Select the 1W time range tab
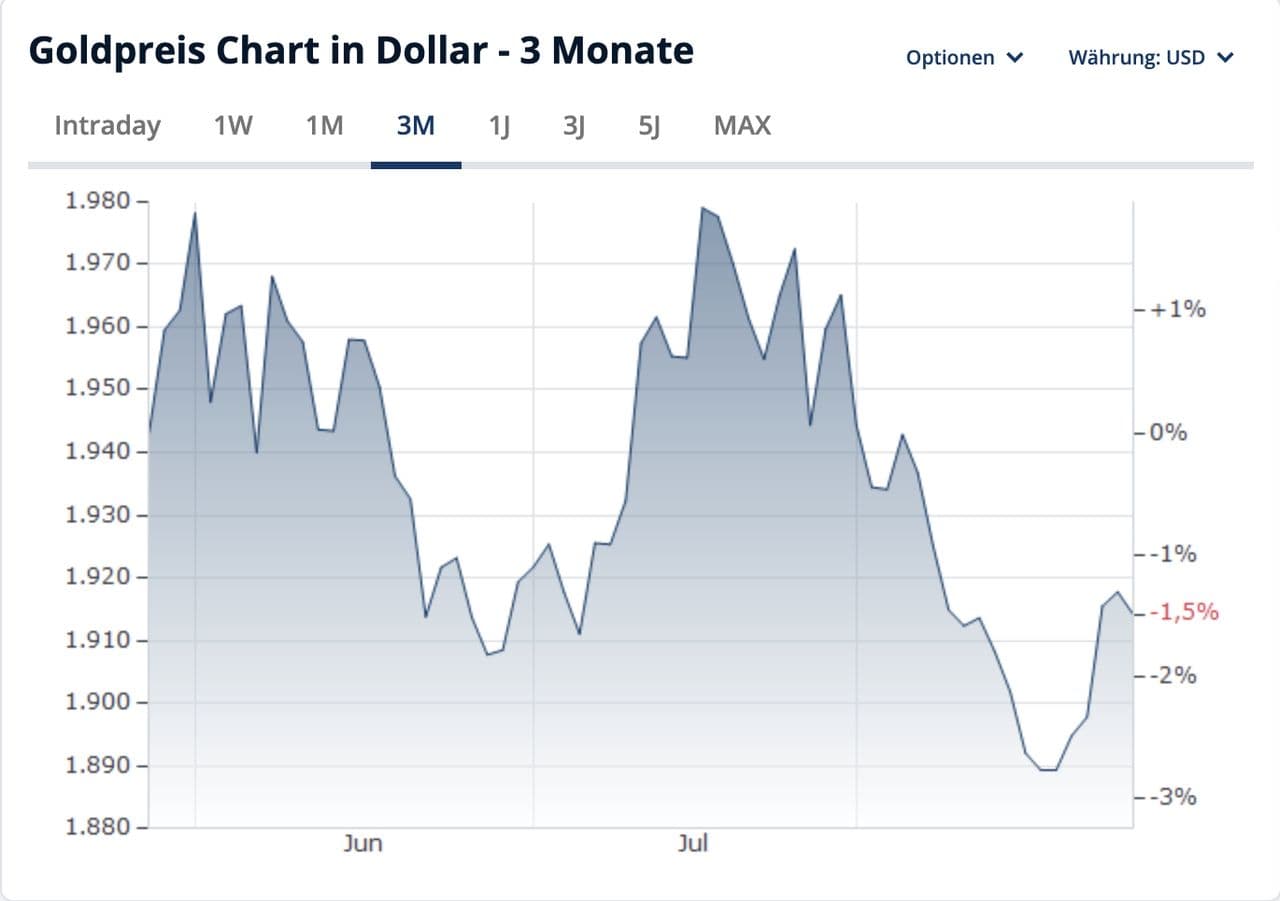Viewport: 1280px width, 901px height. (233, 126)
